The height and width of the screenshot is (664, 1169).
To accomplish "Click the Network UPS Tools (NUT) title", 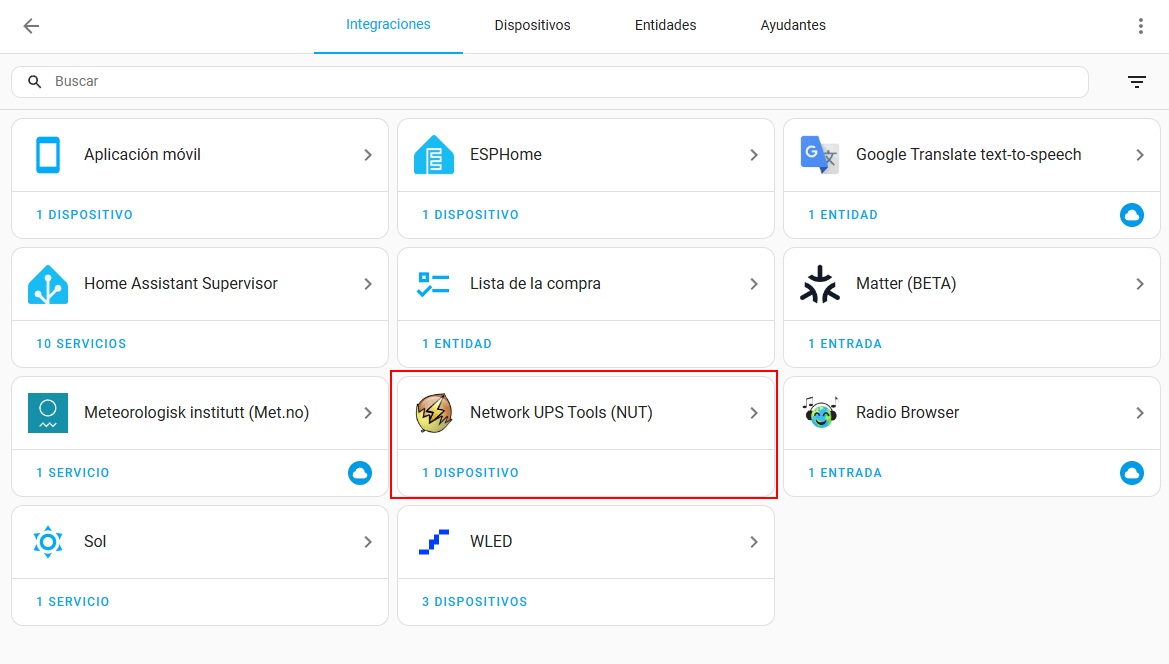I will tap(561, 413).
